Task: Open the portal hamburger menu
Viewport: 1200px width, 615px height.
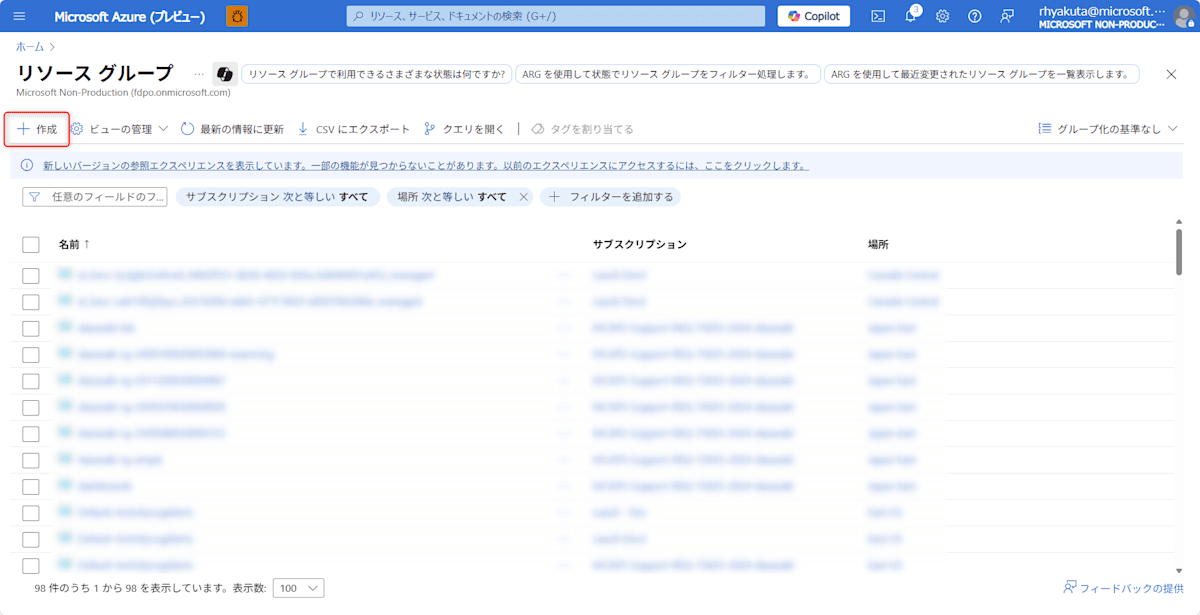Action: click(x=19, y=16)
